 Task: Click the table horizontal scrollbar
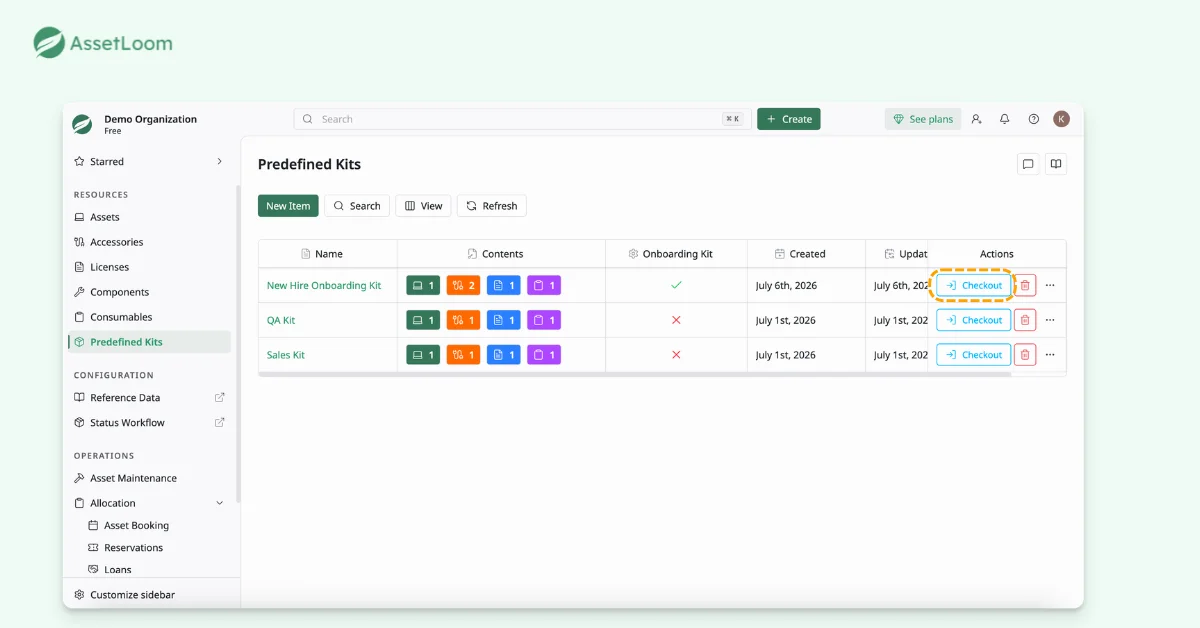pyautogui.click(x=635, y=374)
